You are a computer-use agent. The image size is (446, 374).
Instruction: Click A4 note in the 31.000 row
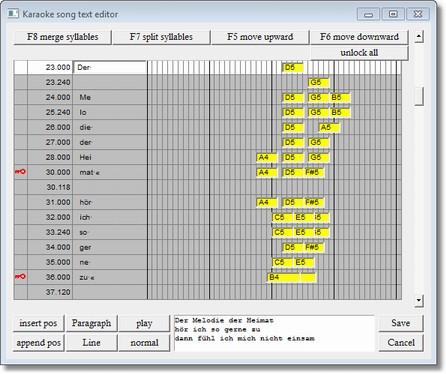click(267, 202)
